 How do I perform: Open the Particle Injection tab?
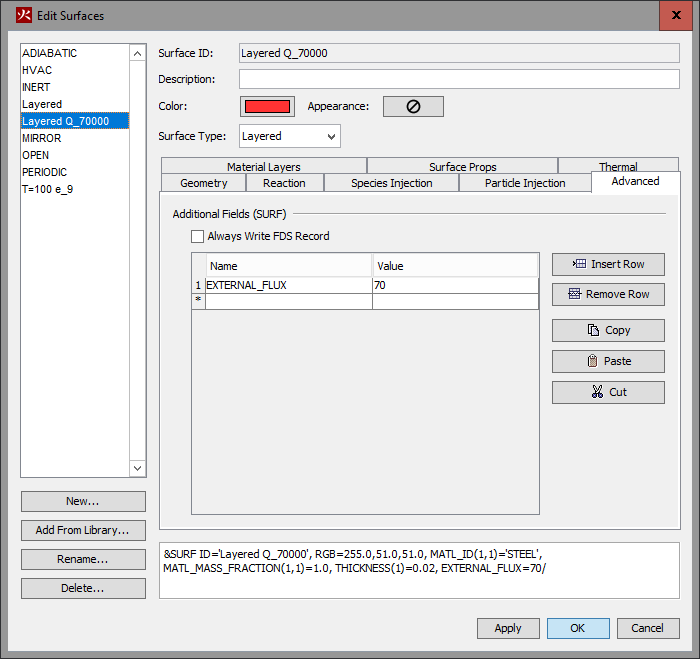525,183
